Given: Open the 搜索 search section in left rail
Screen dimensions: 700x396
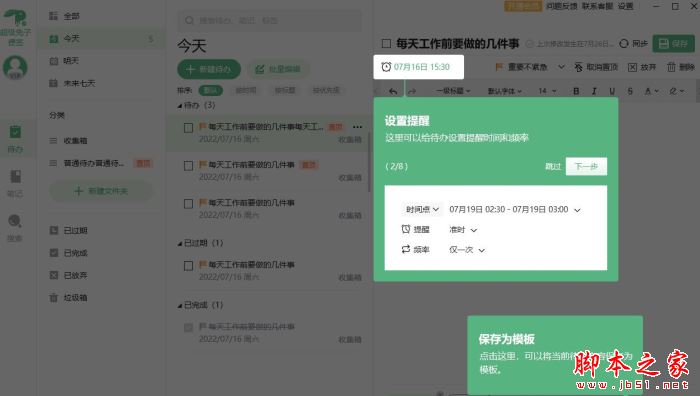Looking at the screenshot, I should coord(15,228).
